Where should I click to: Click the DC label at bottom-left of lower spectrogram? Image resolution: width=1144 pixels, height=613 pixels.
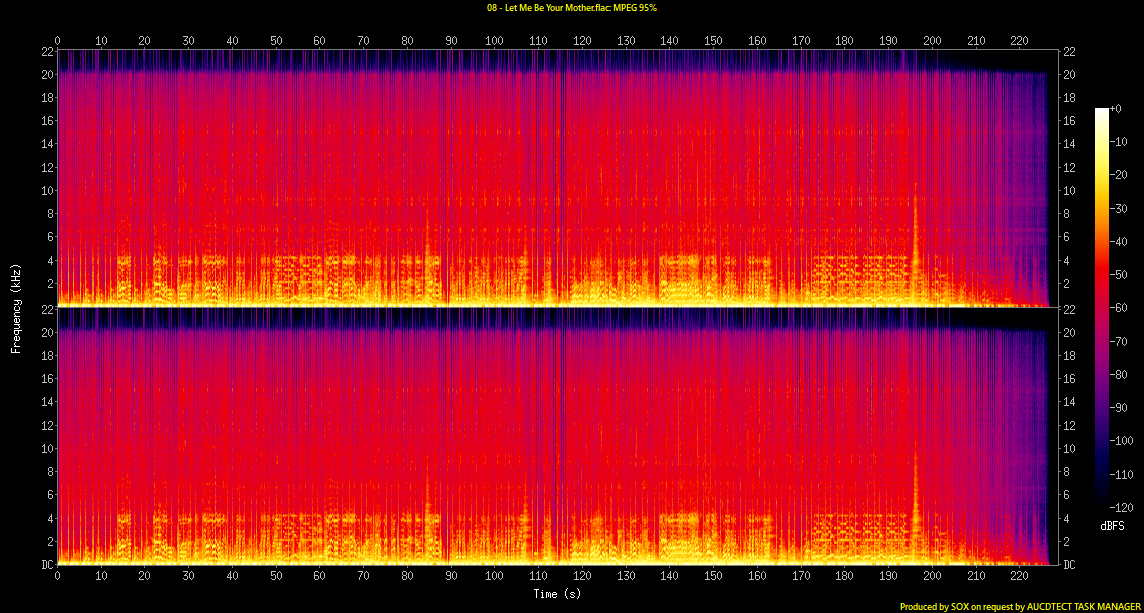point(46,564)
